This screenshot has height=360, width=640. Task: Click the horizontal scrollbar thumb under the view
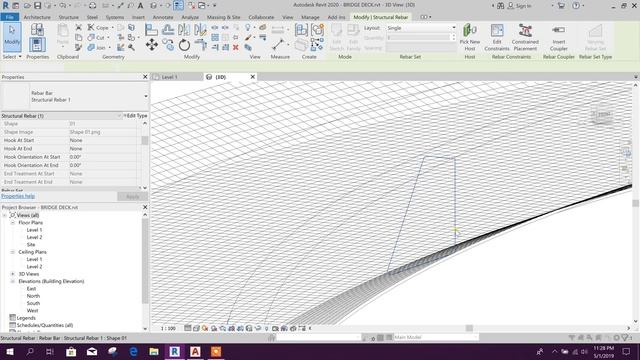pos(469,328)
